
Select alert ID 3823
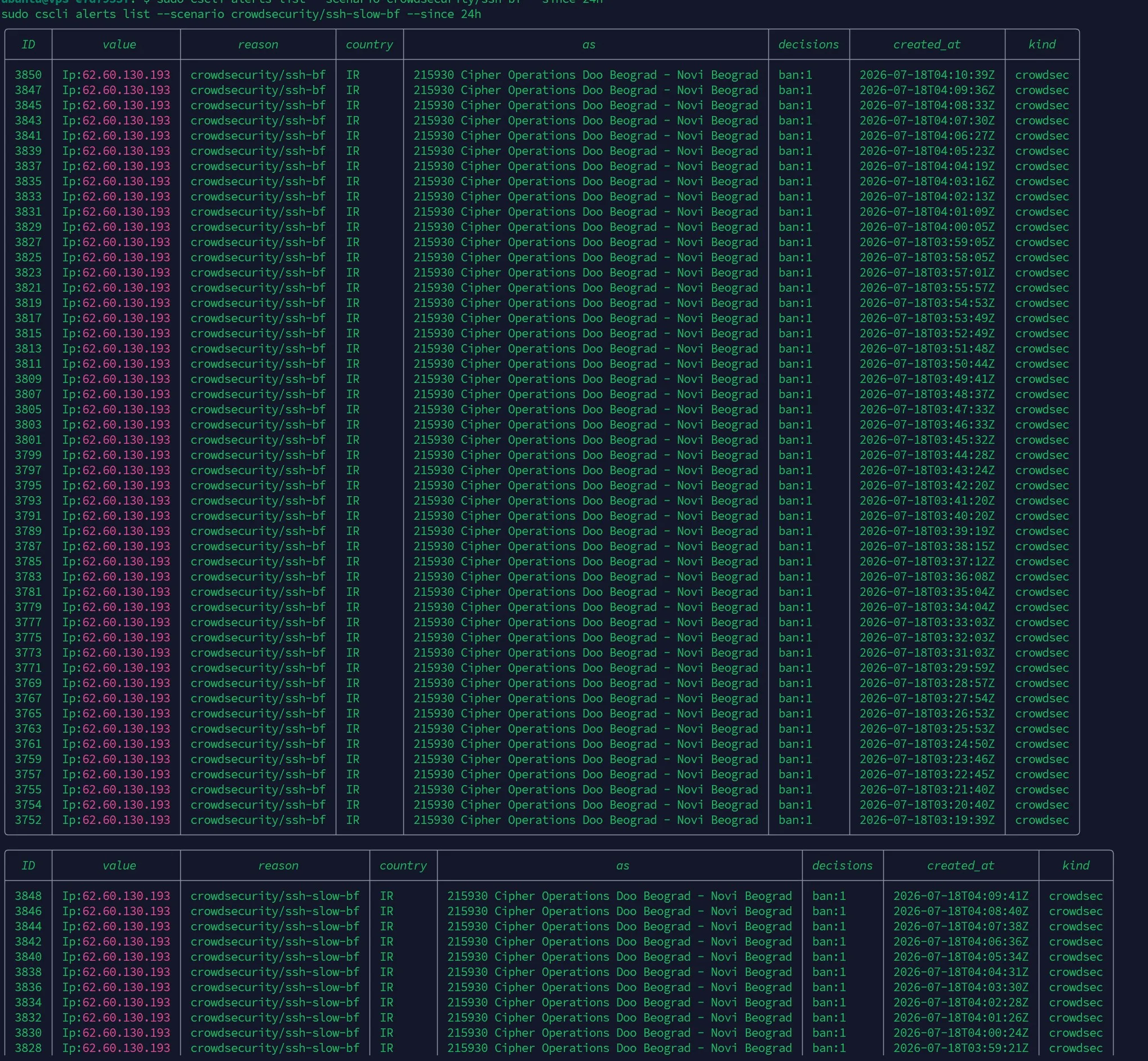click(28, 273)
